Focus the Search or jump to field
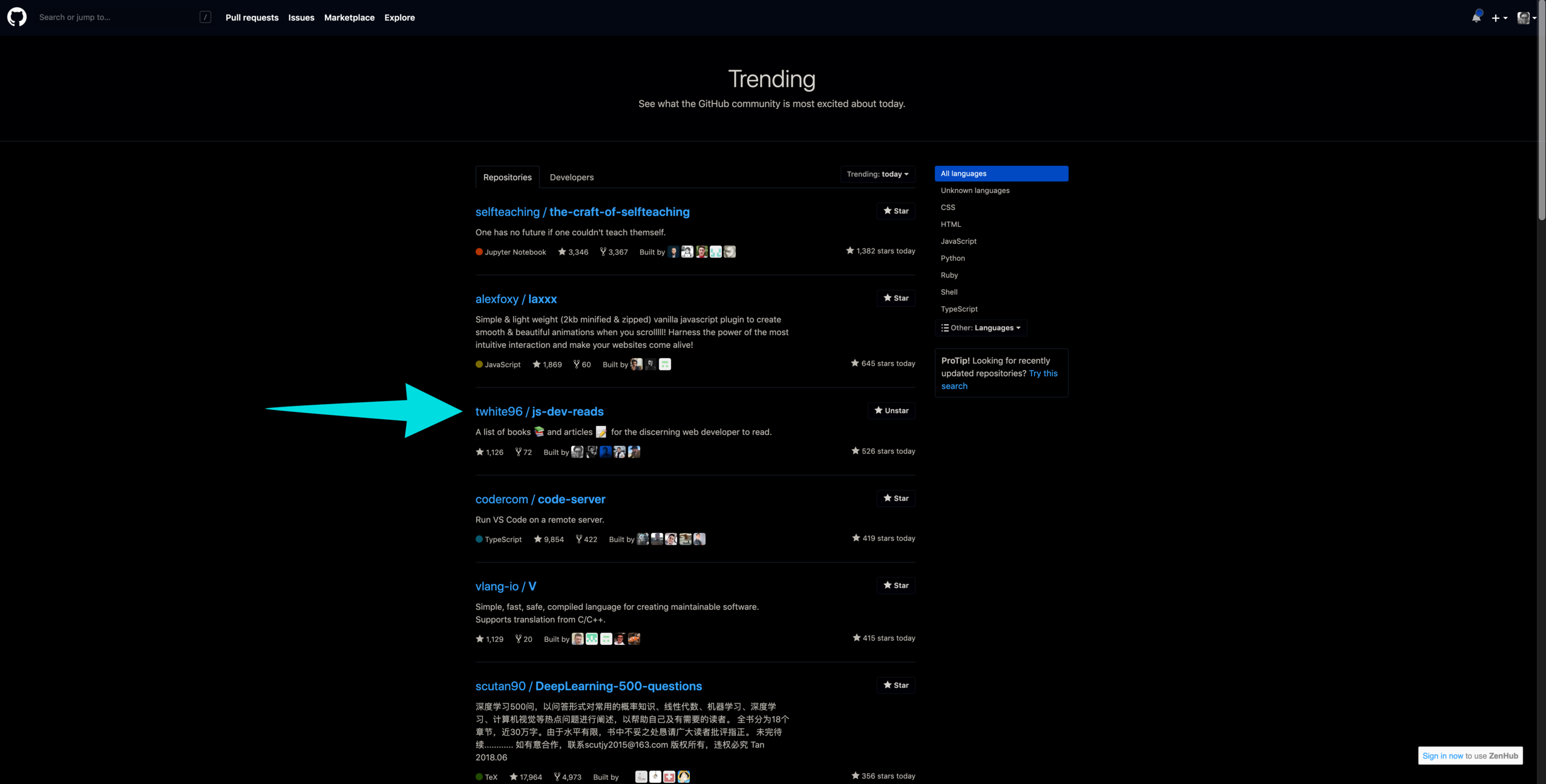 tap(115, 18)
